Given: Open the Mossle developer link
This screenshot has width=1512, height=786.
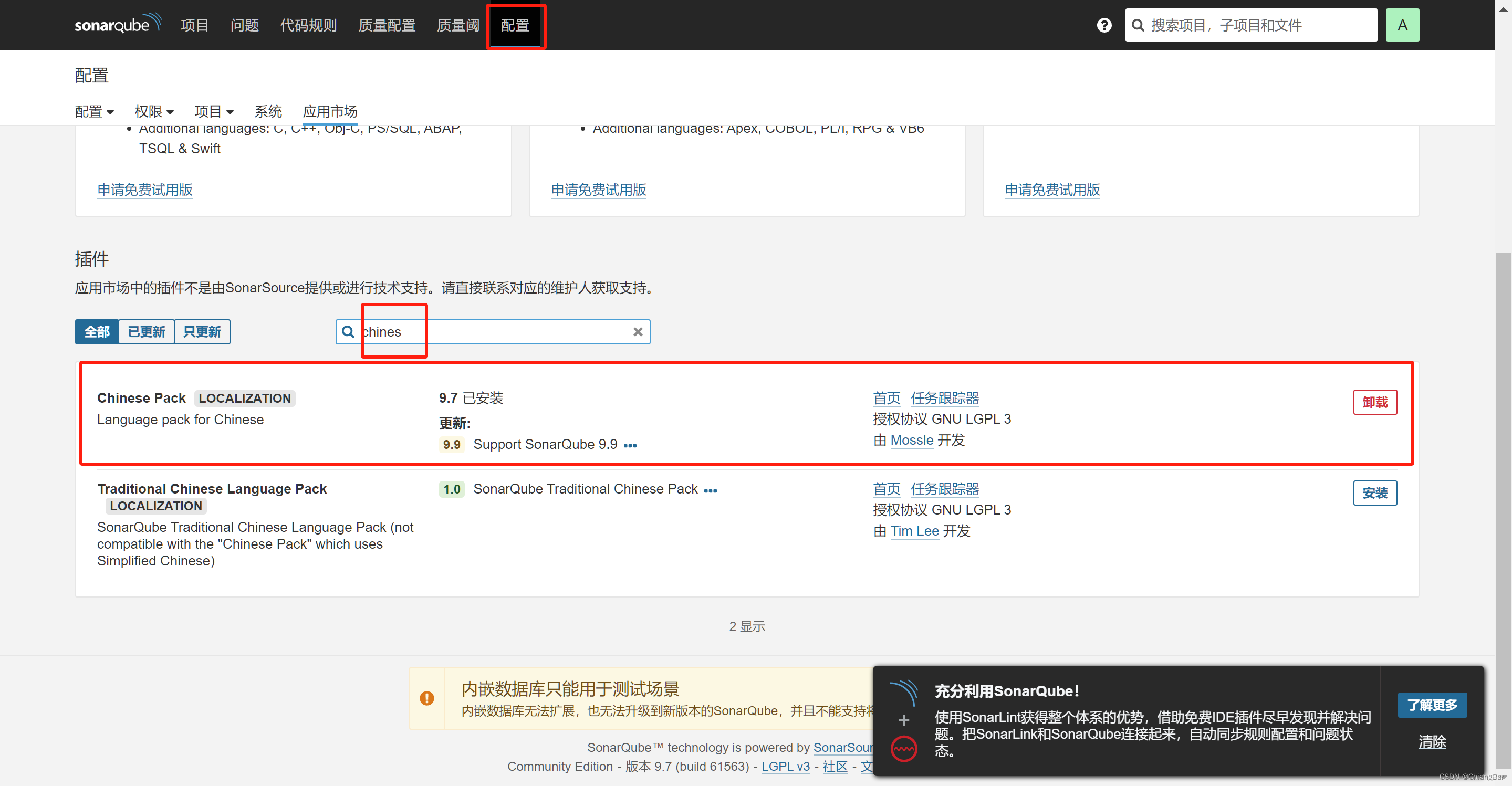Looking at the screenshot, I should [912, 440].
